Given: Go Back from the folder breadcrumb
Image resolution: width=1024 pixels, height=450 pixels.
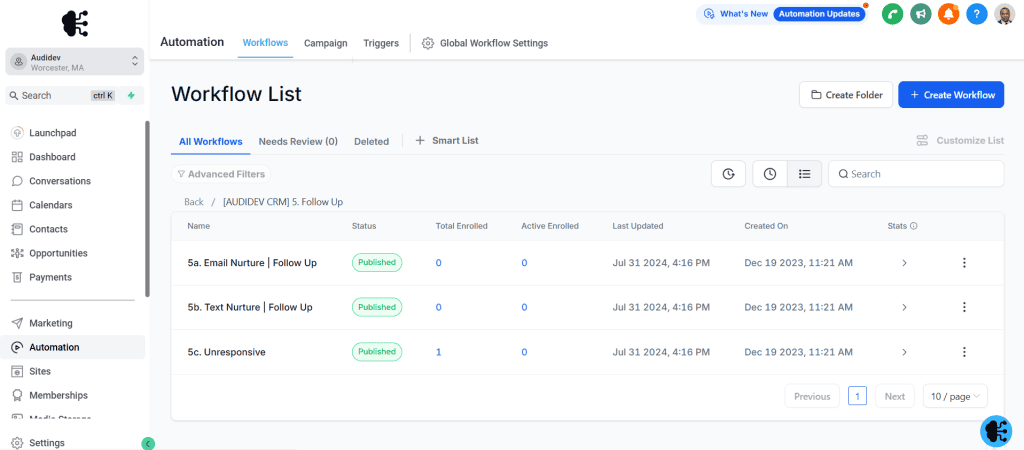Looking at the screenshot, I should click(x=194, y=202).
